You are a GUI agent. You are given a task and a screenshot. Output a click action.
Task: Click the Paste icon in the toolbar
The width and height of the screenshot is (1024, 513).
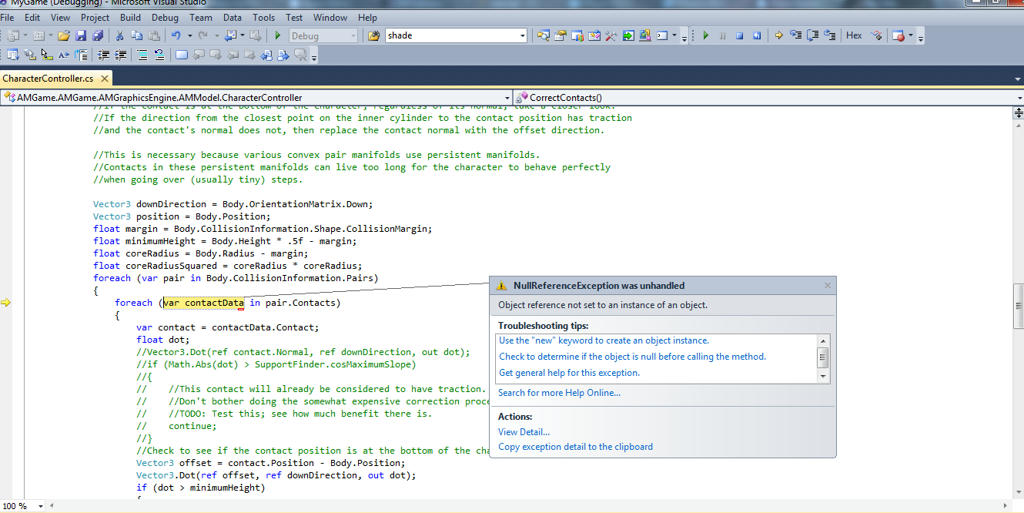tap(155, 36)
